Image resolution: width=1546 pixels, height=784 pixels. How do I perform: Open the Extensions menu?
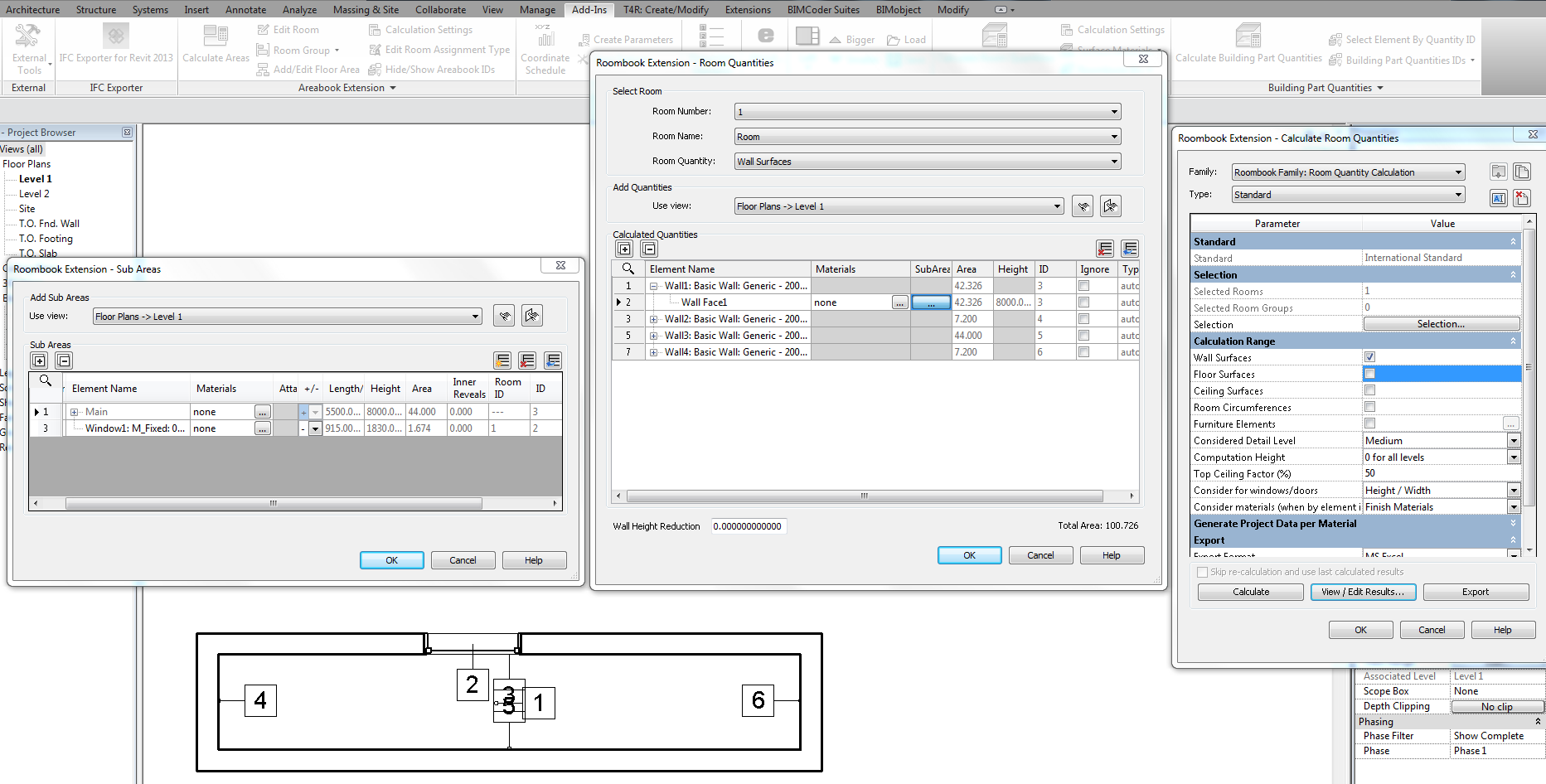(747, 9)
